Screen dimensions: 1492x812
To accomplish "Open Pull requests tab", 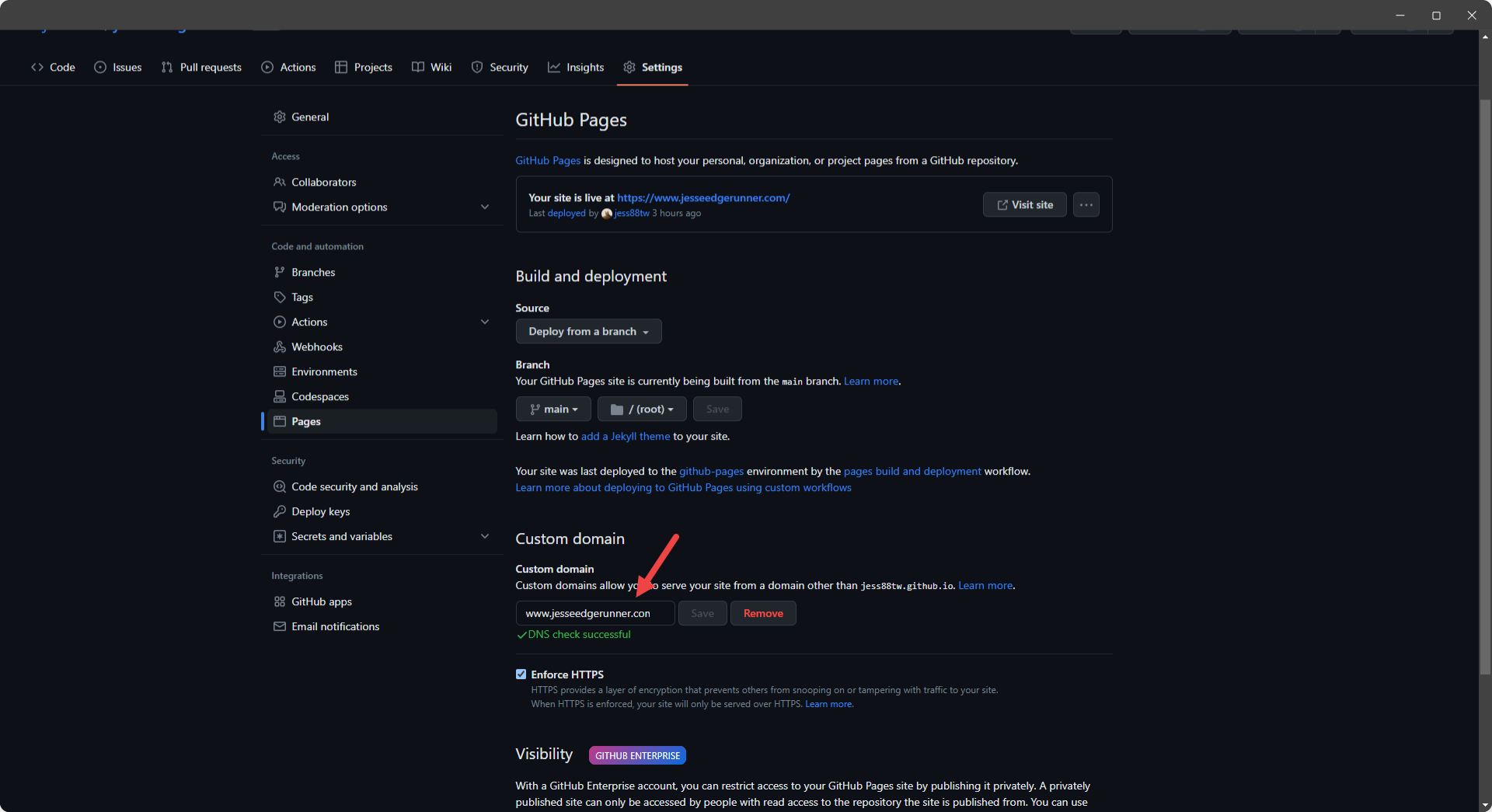I will point(201,68).
